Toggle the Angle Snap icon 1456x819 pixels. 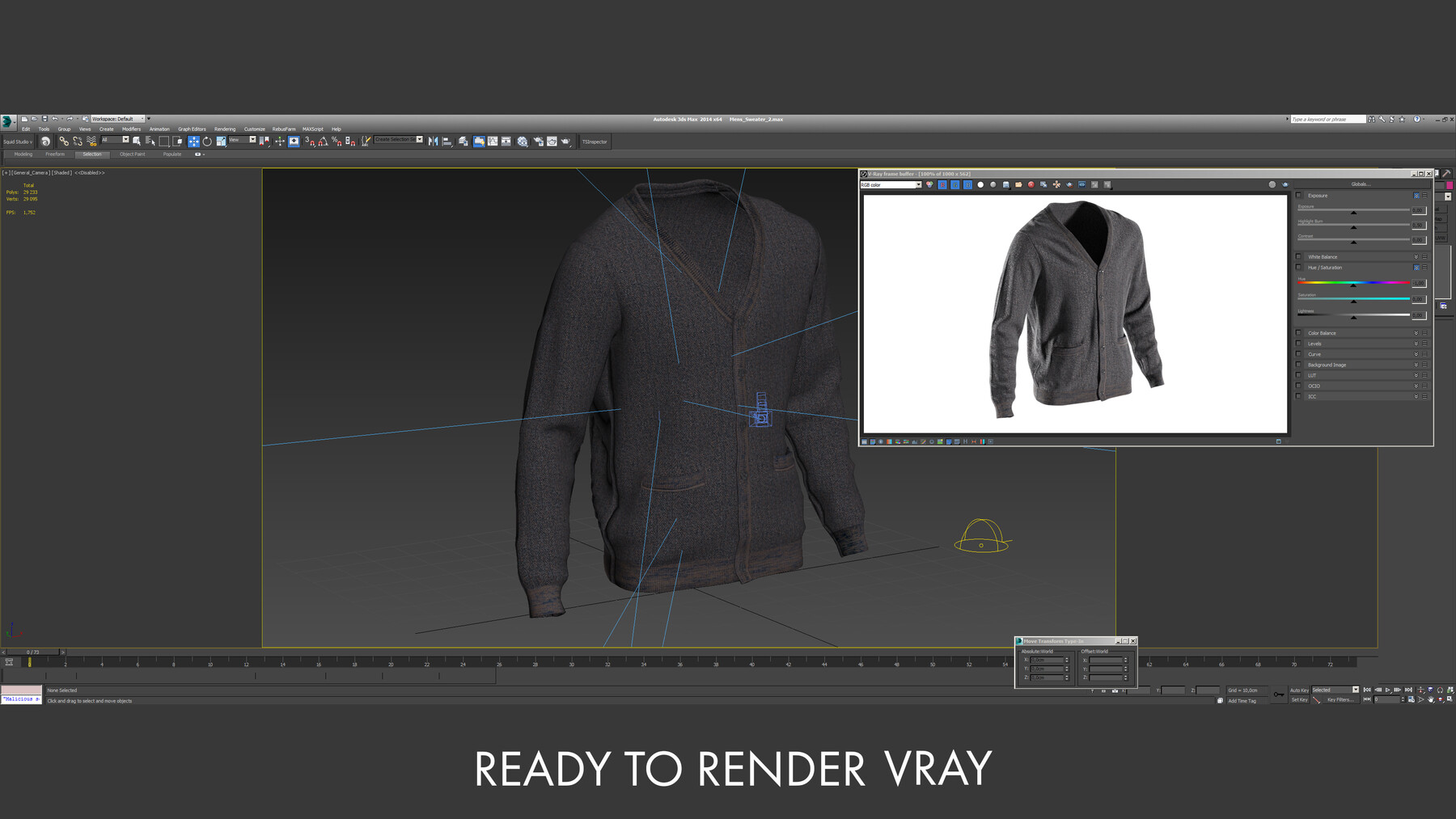point(323,141)
